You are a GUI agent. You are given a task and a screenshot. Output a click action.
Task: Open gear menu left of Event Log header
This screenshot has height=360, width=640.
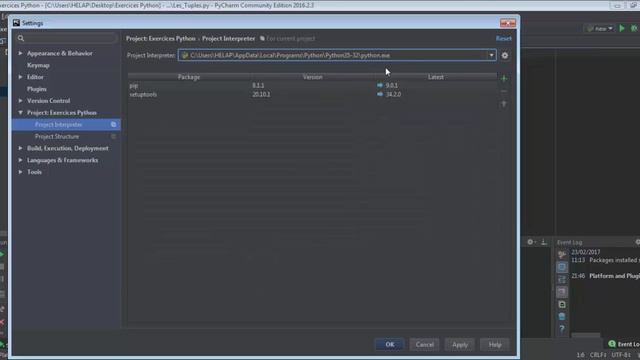click(x=530, y=242)
